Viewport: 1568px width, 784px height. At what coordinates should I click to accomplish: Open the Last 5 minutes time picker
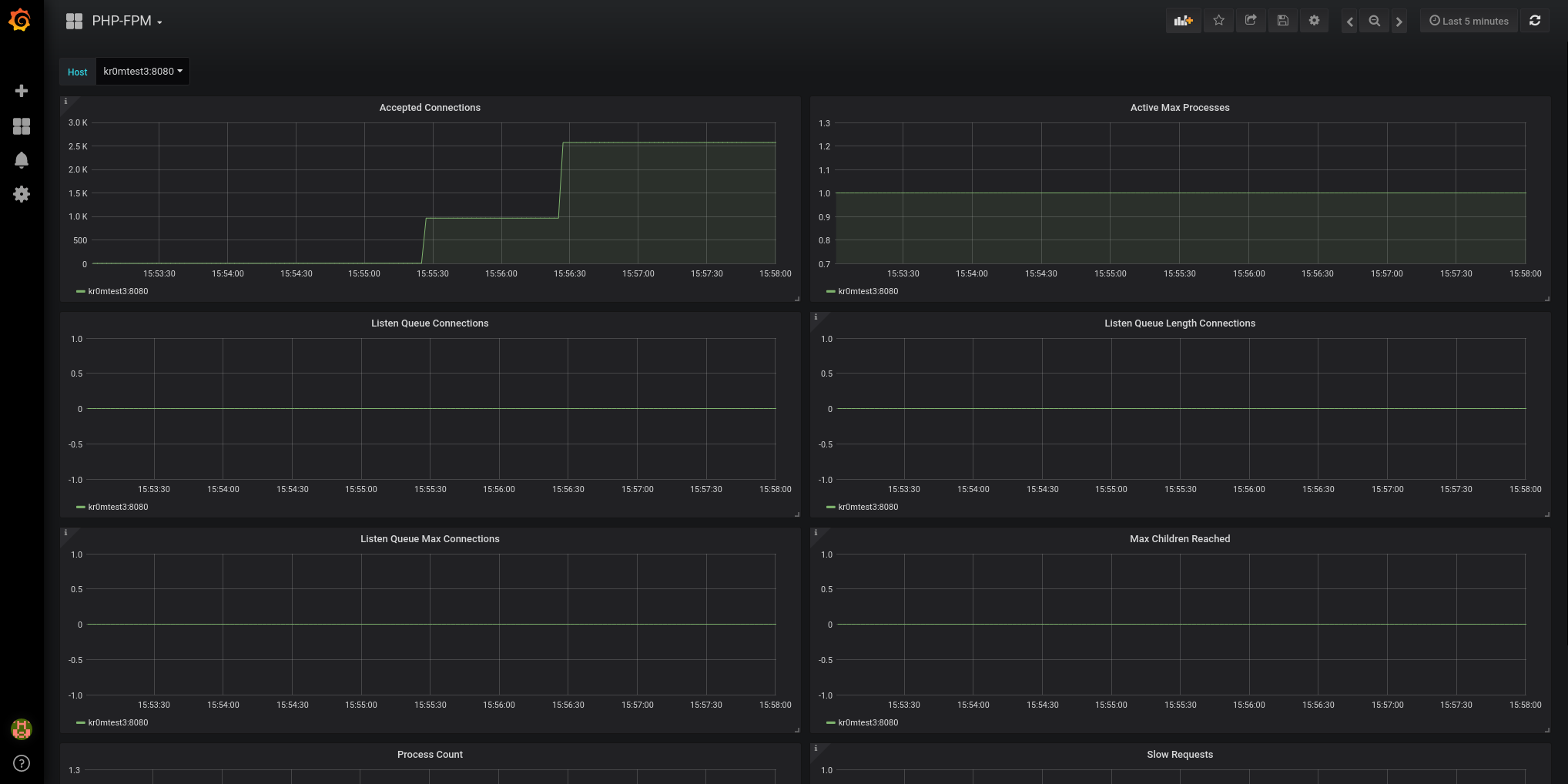1469,22
